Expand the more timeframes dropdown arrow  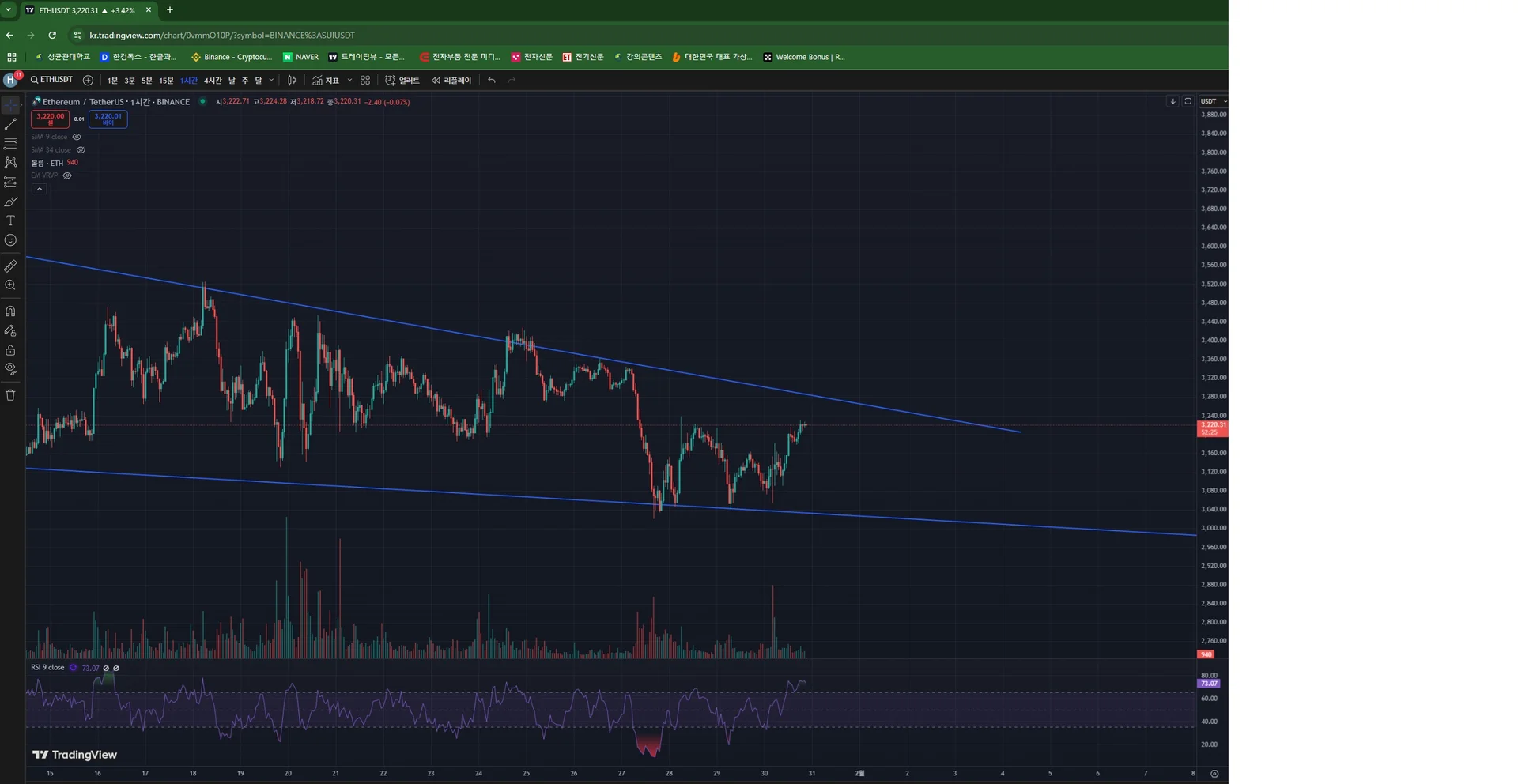point(271,80)
